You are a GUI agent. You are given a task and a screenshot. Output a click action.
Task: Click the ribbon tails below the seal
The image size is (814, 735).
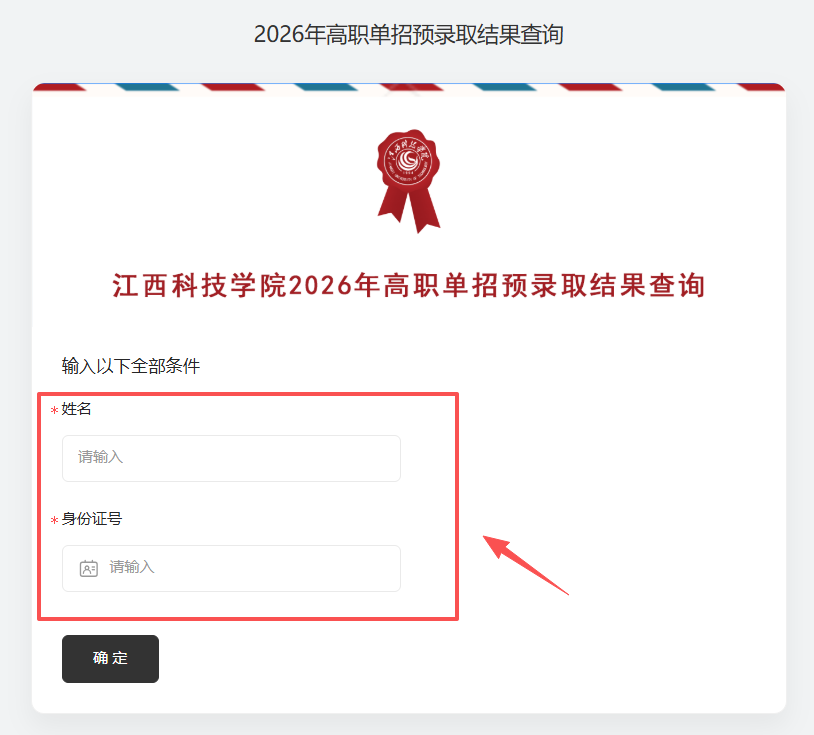(x=409, y=210)
